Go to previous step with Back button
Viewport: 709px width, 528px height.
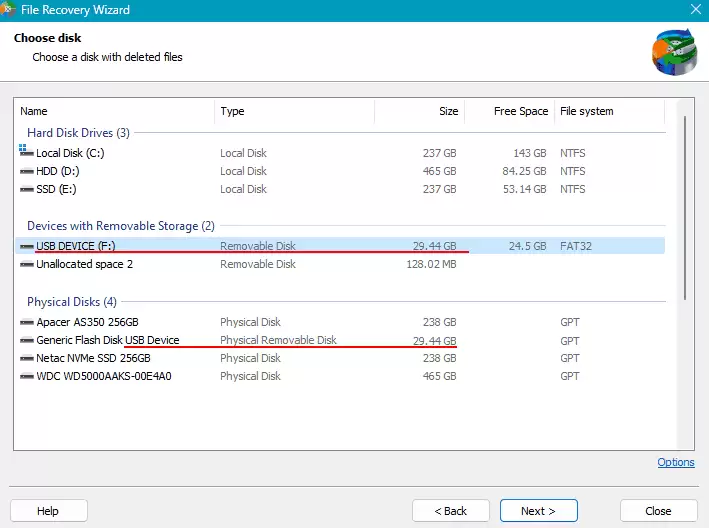450,511
